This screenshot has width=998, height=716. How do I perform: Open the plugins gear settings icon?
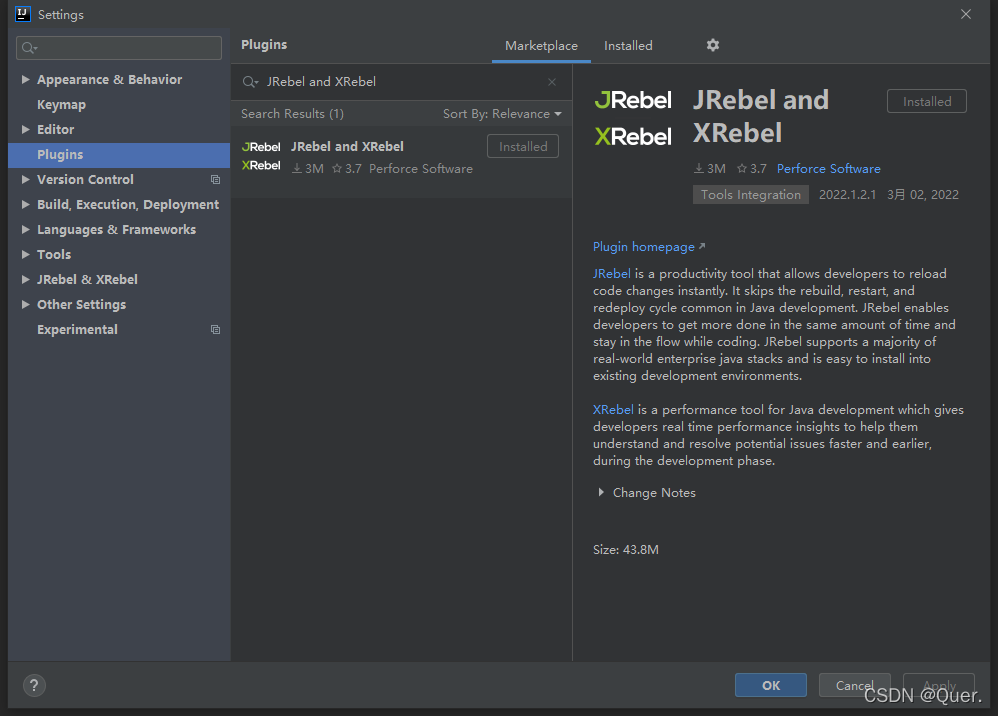tap(712, 45)
